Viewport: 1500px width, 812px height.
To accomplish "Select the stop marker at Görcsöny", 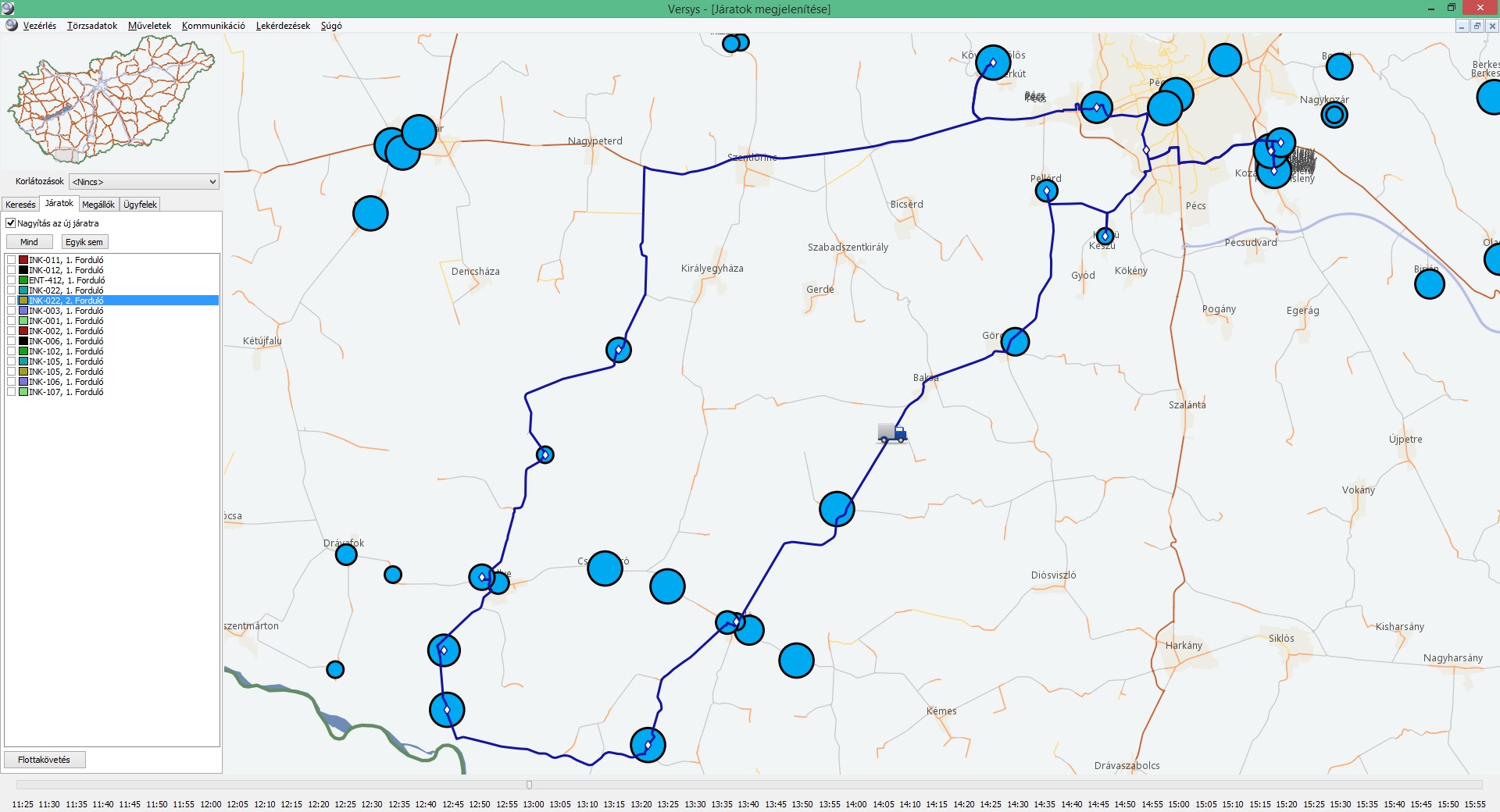I will click(x=1015, y=341).
